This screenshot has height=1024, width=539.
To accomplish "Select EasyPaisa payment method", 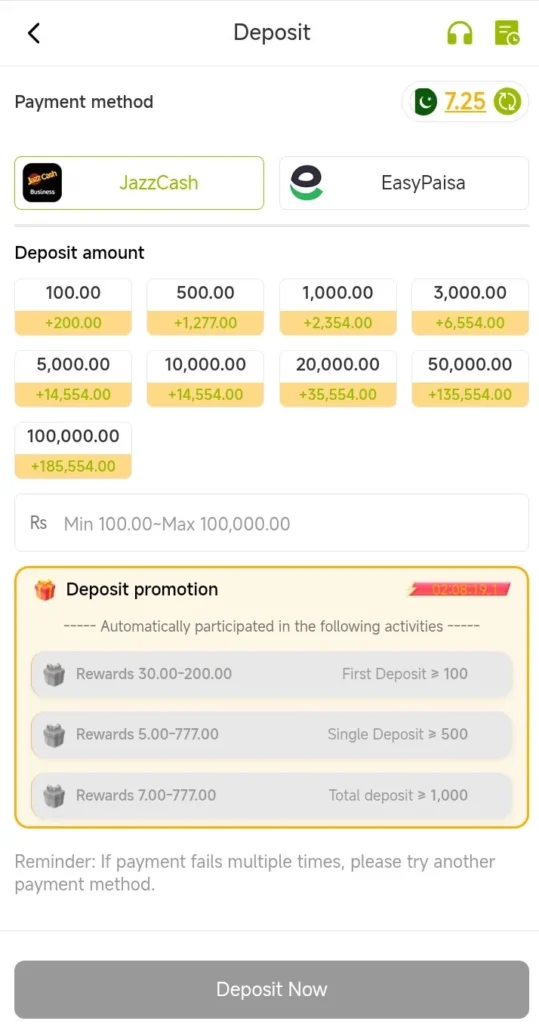I will 404,183.
